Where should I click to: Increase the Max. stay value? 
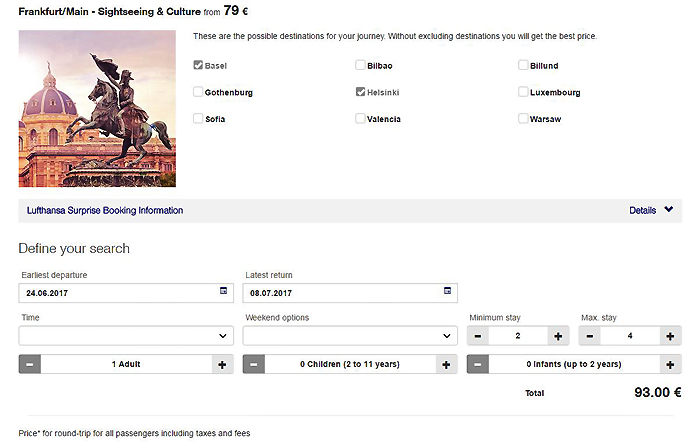click(670, 336)
